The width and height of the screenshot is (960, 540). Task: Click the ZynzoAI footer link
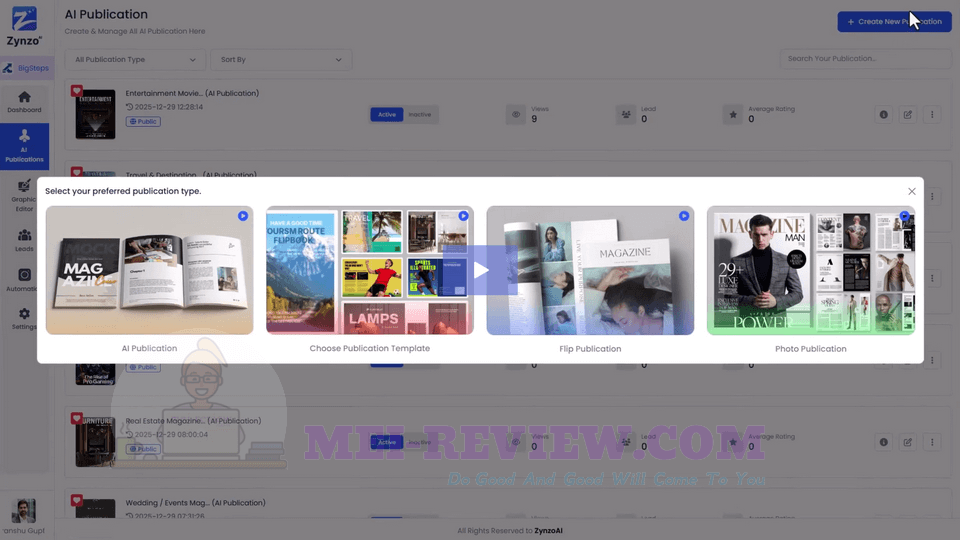pyautogui.click(x=548, y=531)
